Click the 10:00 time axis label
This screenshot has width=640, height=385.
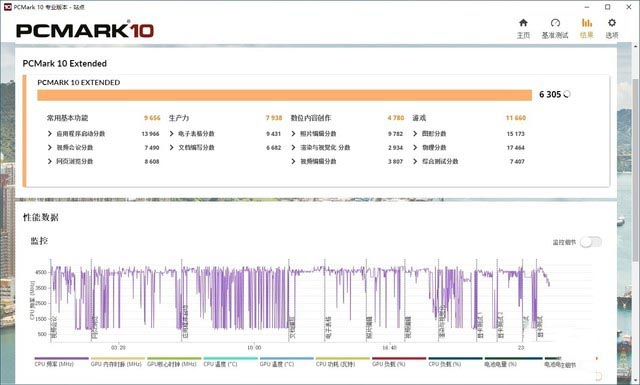pos(254,348)
